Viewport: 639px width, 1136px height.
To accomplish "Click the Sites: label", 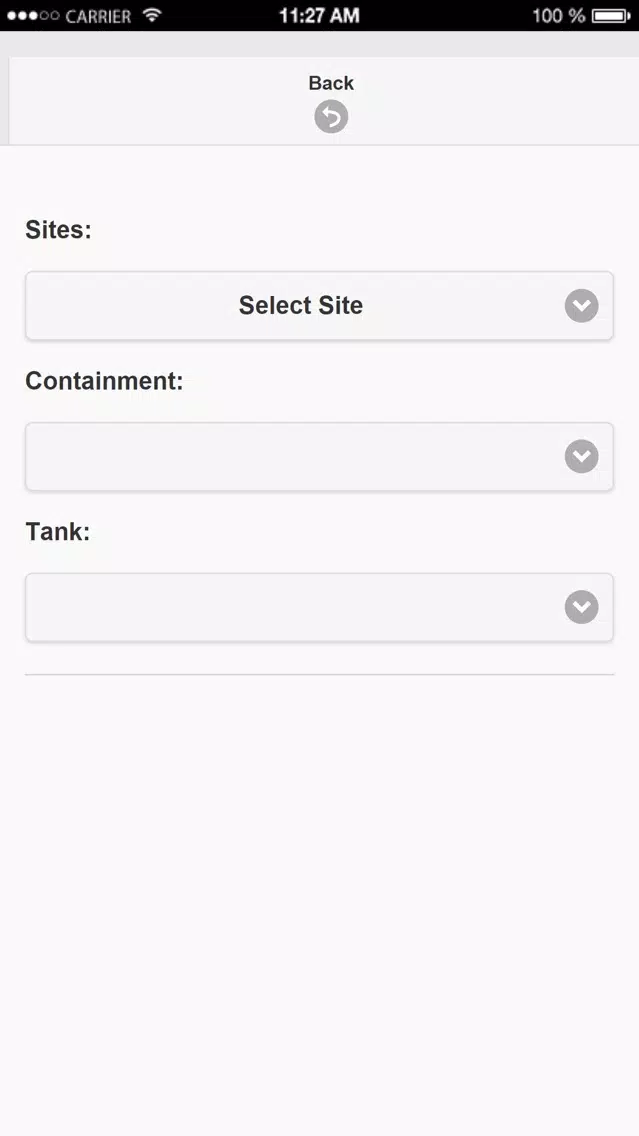I will point(59,230).
